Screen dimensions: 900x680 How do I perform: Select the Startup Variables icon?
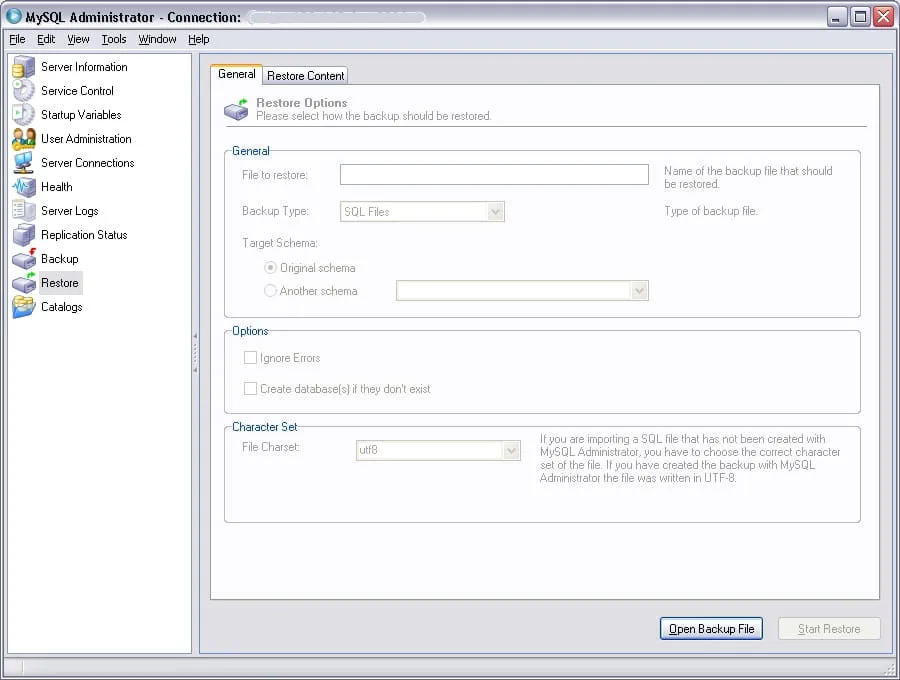[23, 115]
